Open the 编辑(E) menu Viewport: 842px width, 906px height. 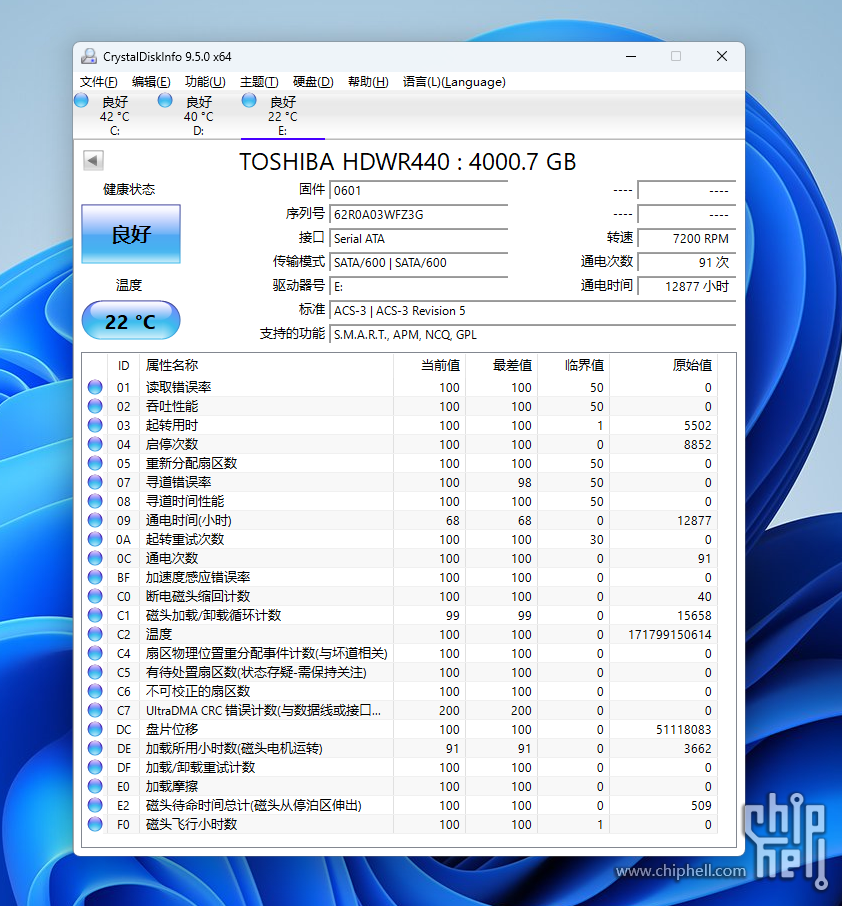pyautogui.click(x=151, y=81)
